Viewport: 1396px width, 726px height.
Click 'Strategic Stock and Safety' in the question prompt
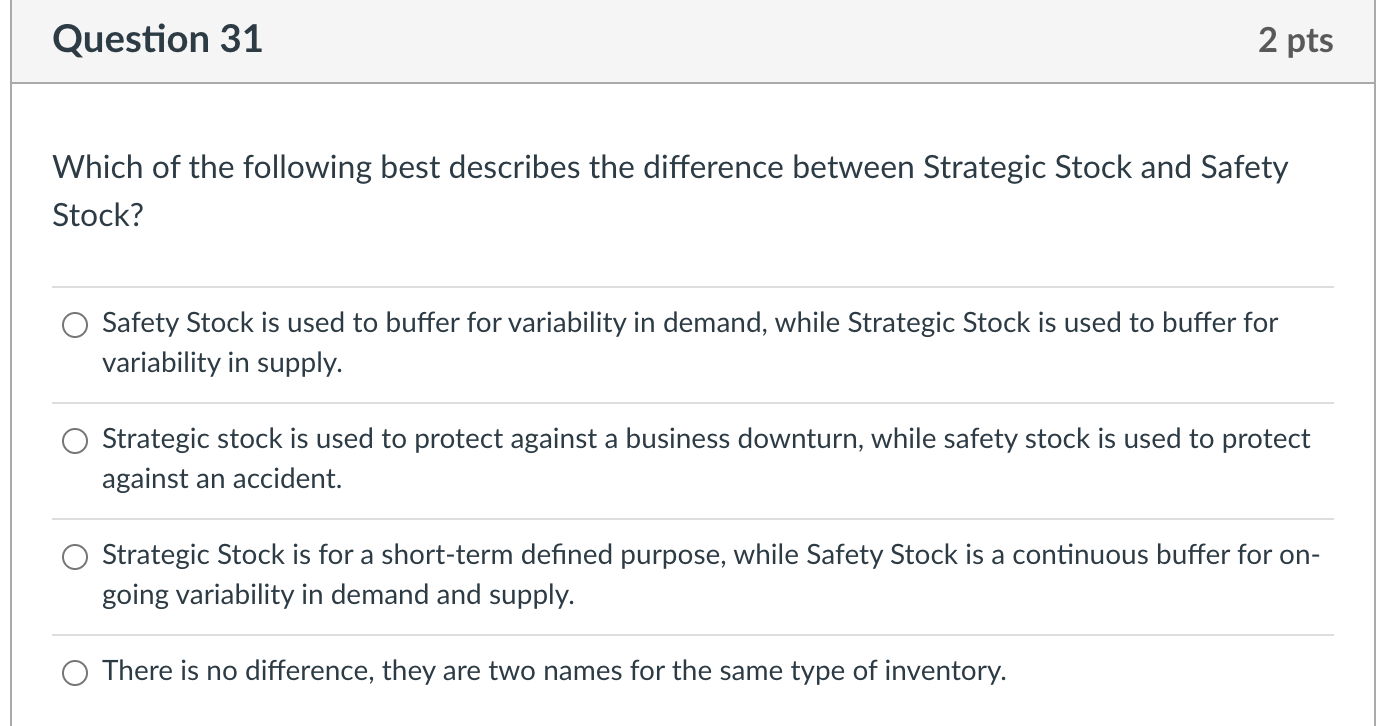(1105, 167)
